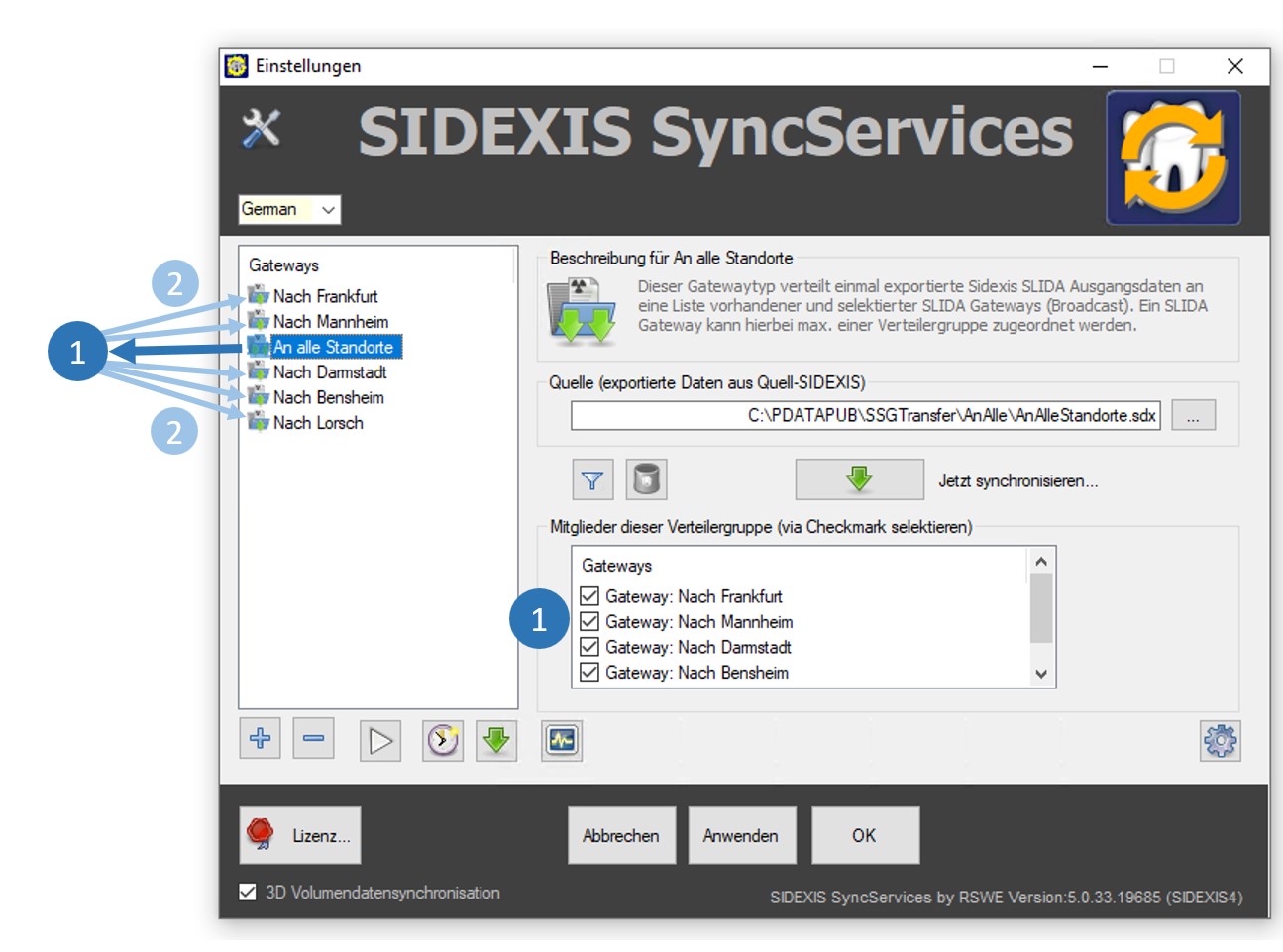This screenshot has height=952, width=1283.
Task: Disable 3D Volumendatensynchronisation checkbox
Action: (248, 893)
